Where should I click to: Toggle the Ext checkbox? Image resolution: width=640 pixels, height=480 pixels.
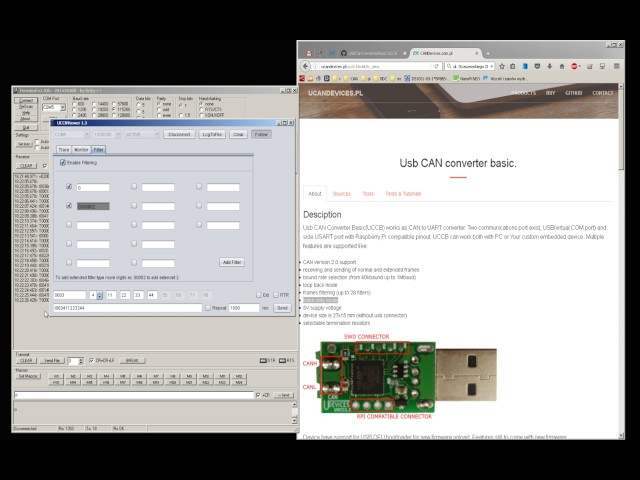(x=258, y=295)
